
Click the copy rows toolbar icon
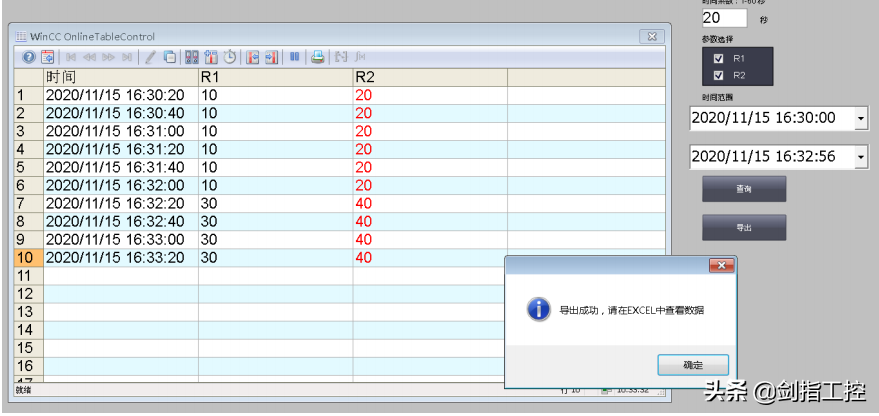point(169,57)
